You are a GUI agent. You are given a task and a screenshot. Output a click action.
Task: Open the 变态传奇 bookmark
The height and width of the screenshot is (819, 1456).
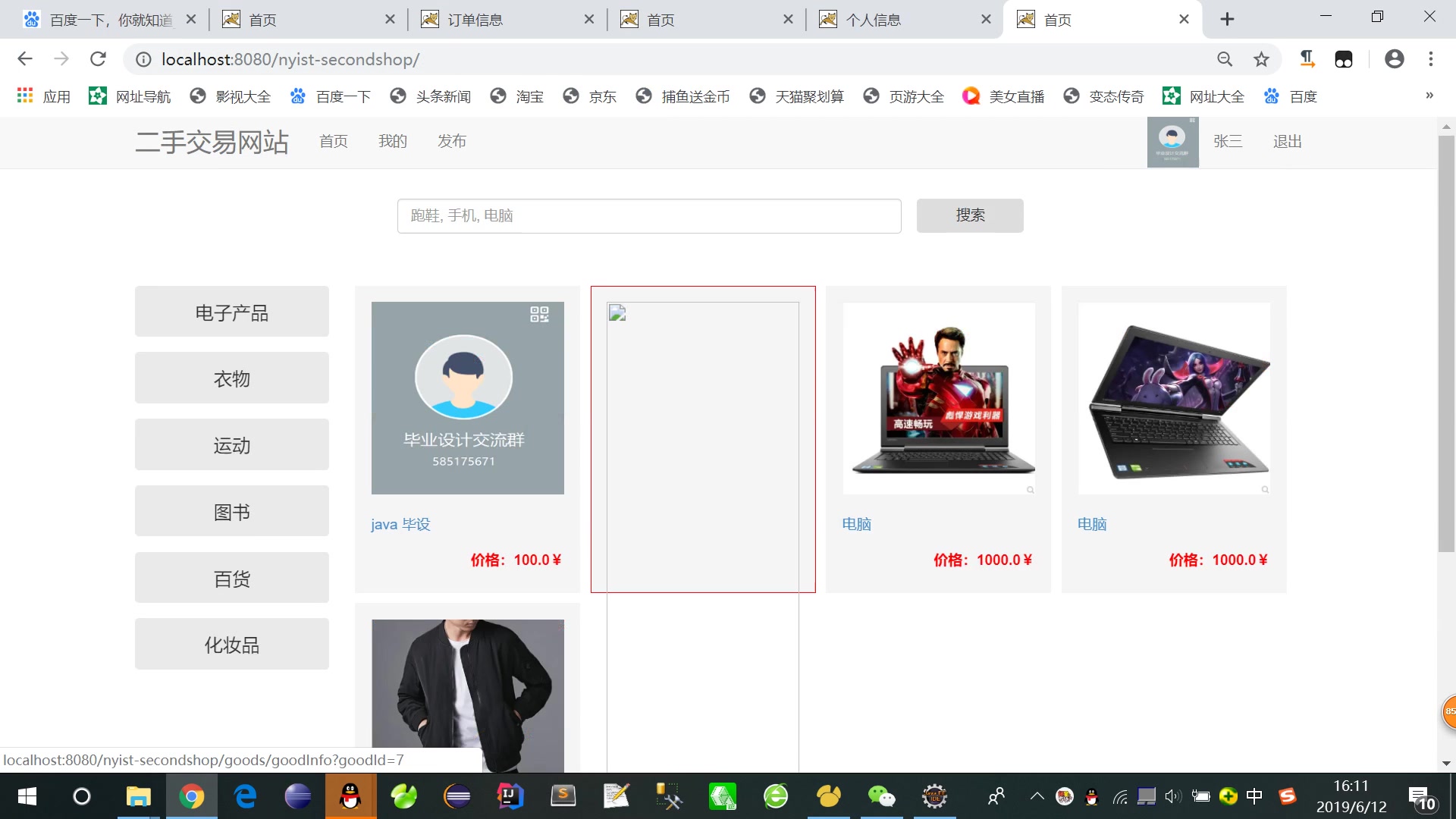pyautogui.click(x=1104, y=96)
